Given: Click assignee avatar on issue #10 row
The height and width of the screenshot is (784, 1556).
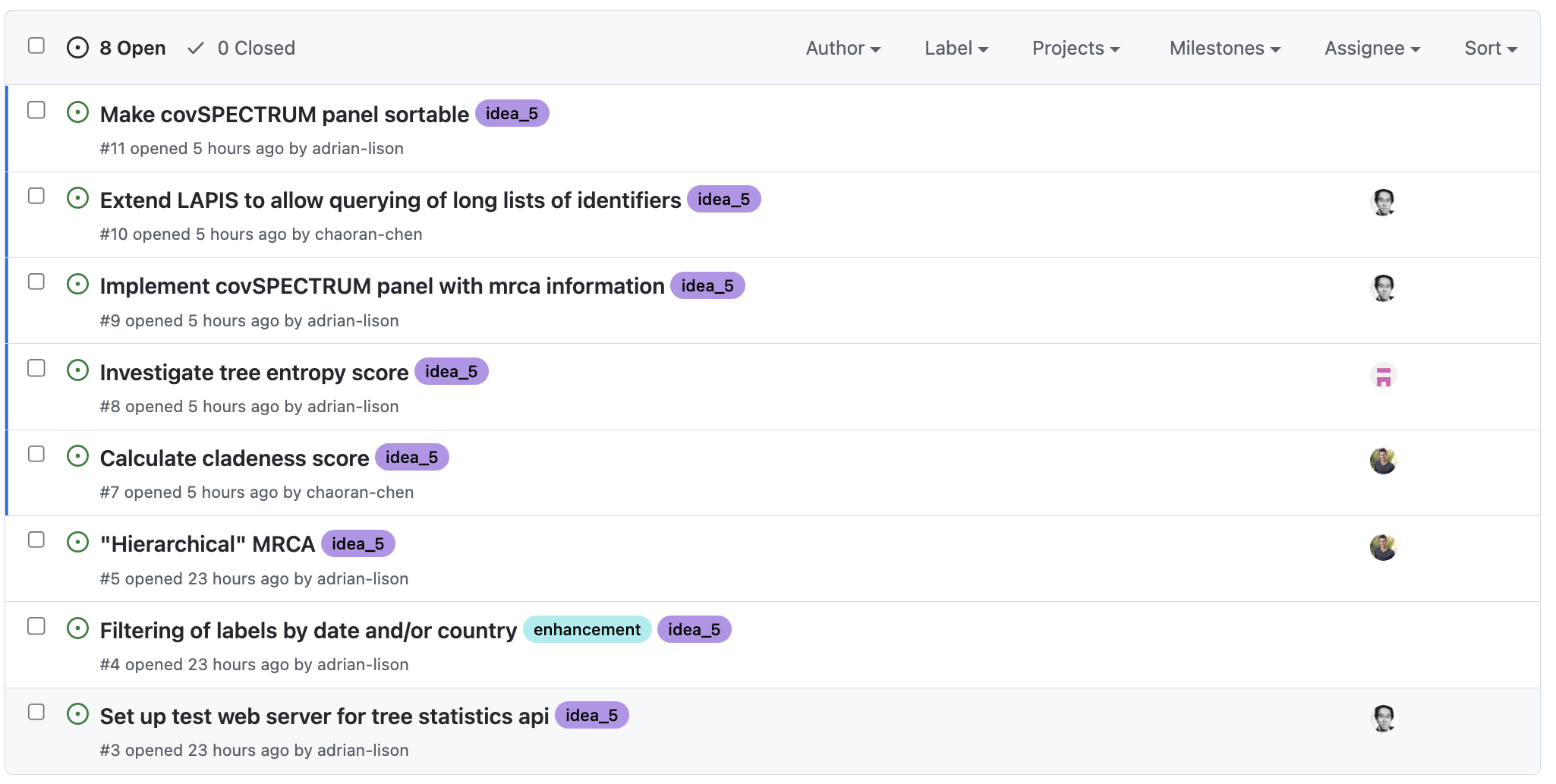Looking at the screenshot, I should [1383, 203].
